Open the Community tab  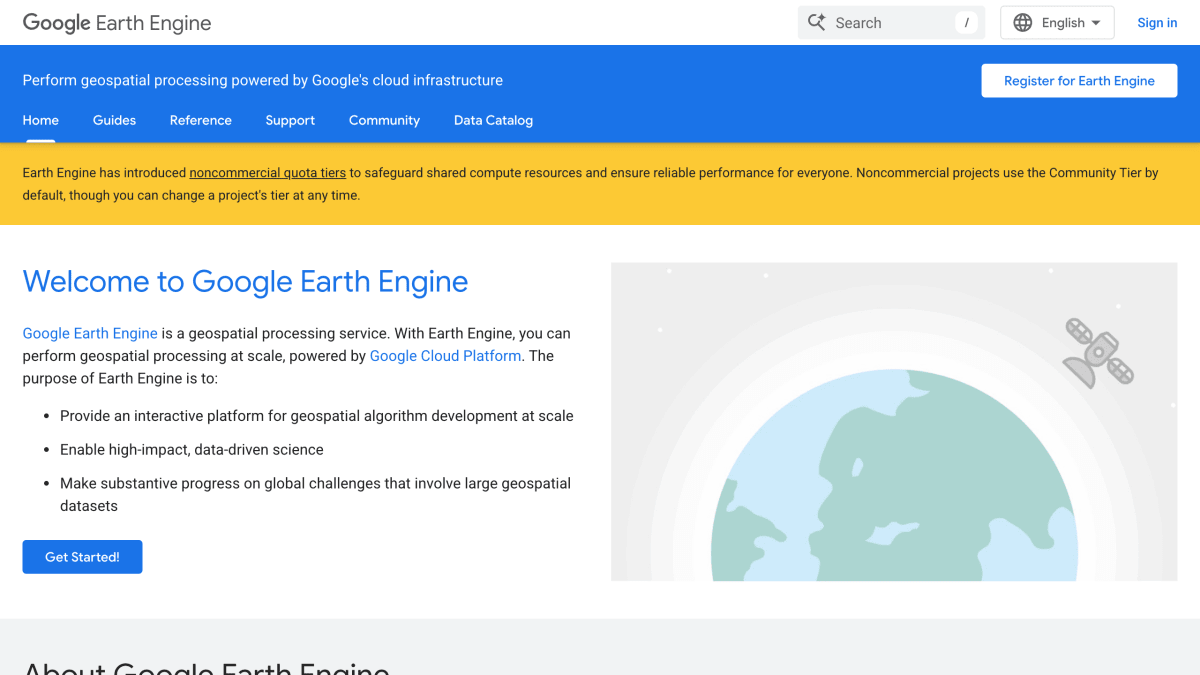384,120
